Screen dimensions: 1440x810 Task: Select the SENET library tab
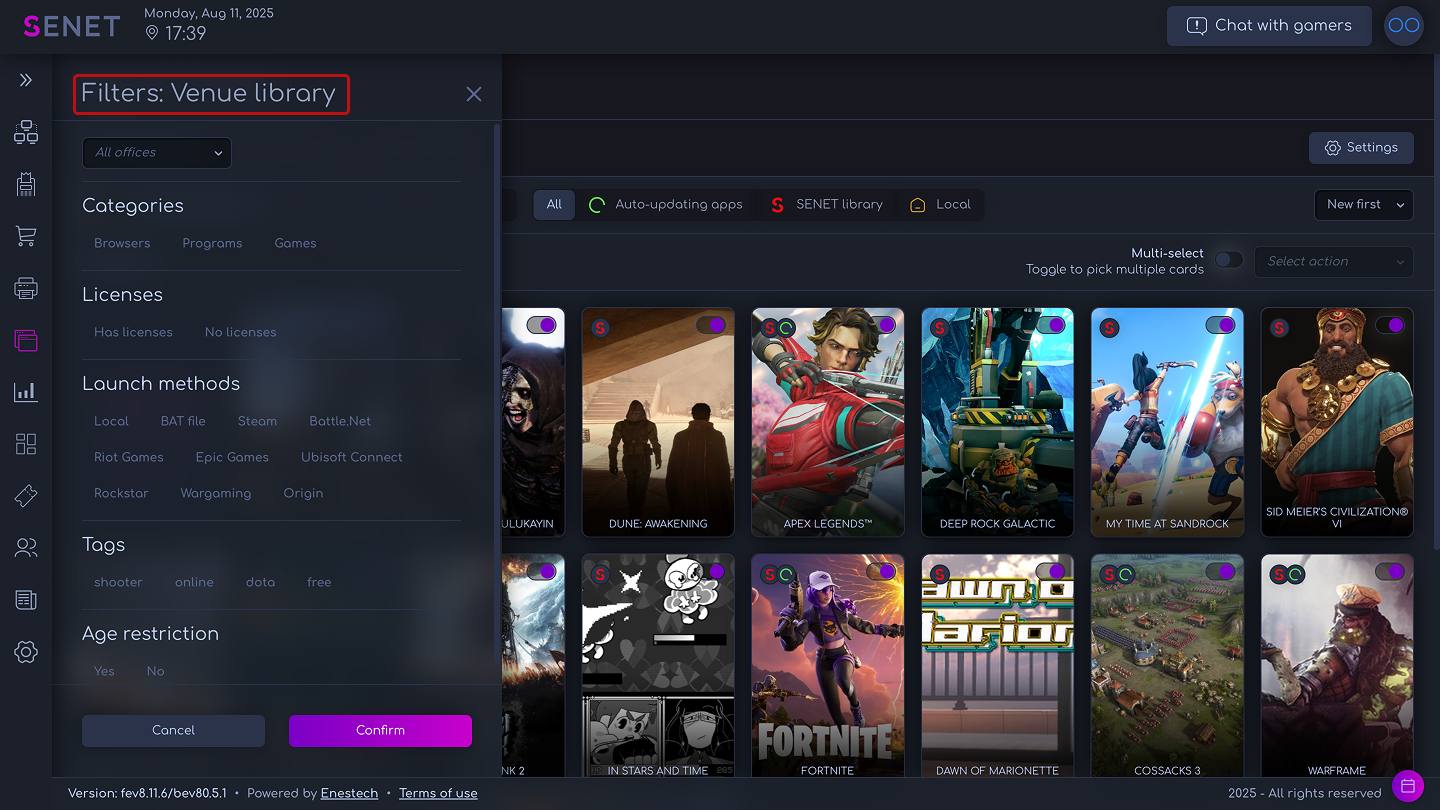(x=827, y=204)
